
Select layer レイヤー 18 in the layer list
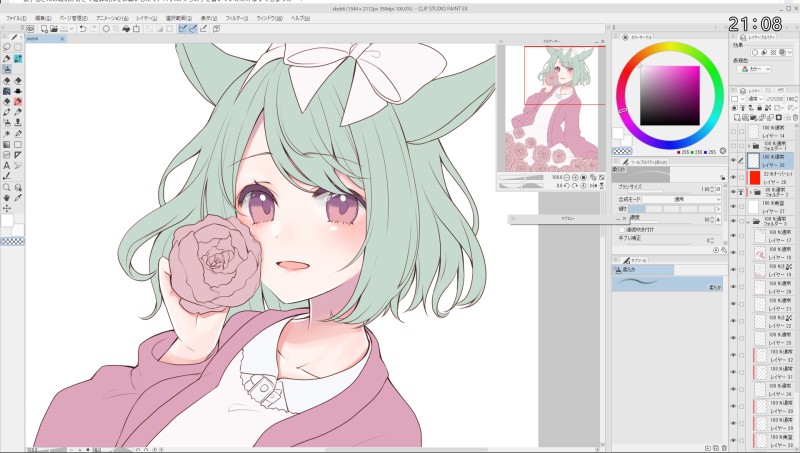(x=774, y=254)
